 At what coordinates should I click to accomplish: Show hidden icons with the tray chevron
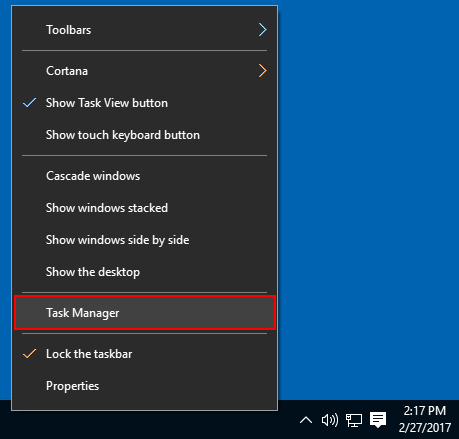point(306,420)
